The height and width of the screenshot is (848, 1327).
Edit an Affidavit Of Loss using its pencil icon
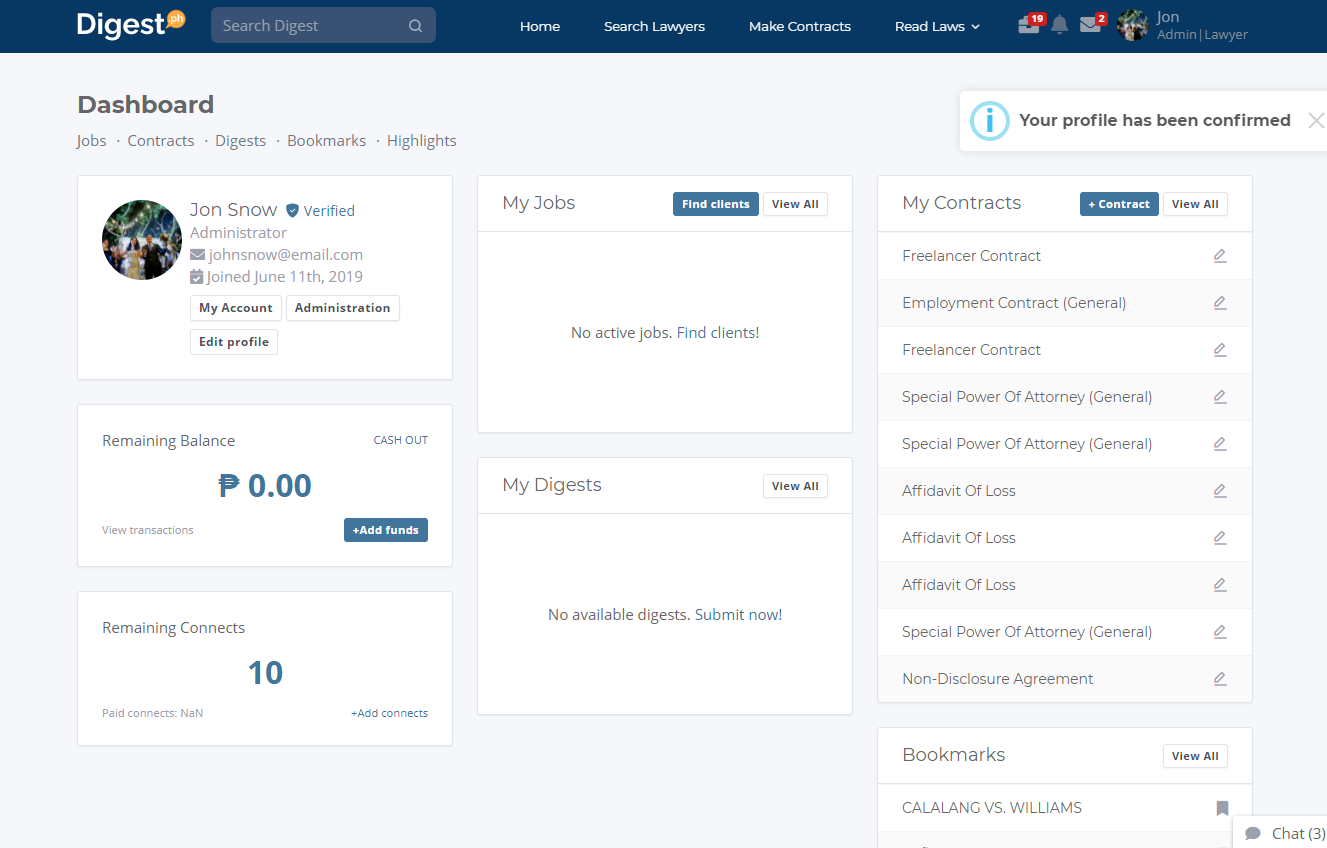coord(1219,490)
